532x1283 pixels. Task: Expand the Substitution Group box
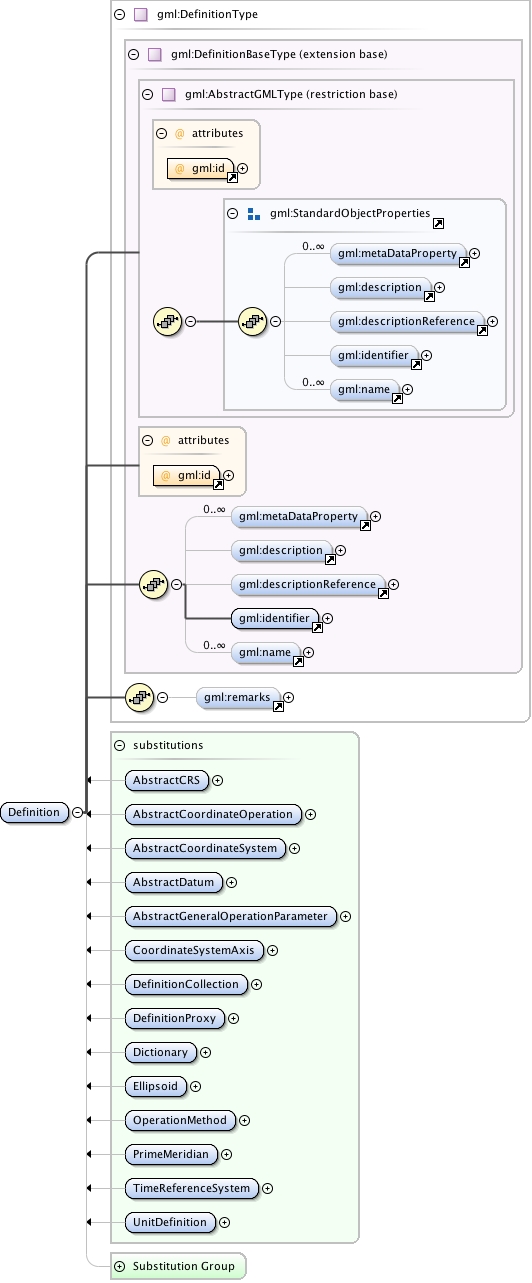coord(120,1266)
